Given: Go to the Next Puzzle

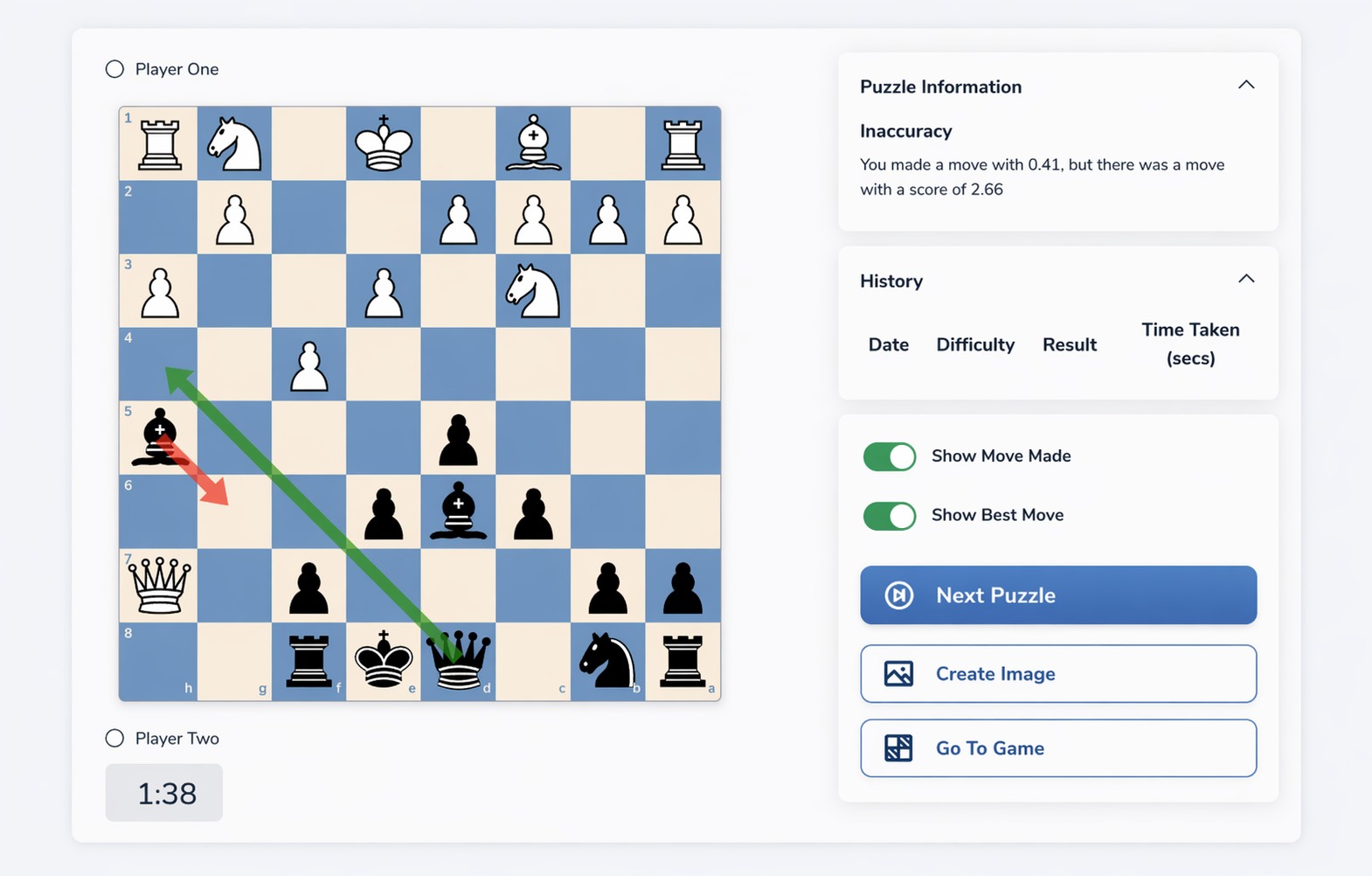Looking at the screenshot, I should [1058, 595].
